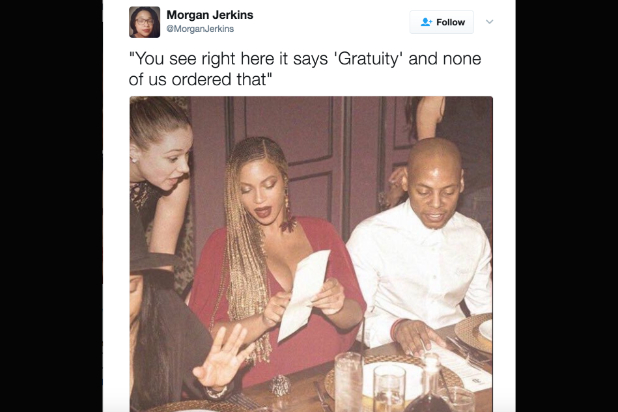The image size is (618, 412).
Task: Click the Follow button
Action: point(441,22)
